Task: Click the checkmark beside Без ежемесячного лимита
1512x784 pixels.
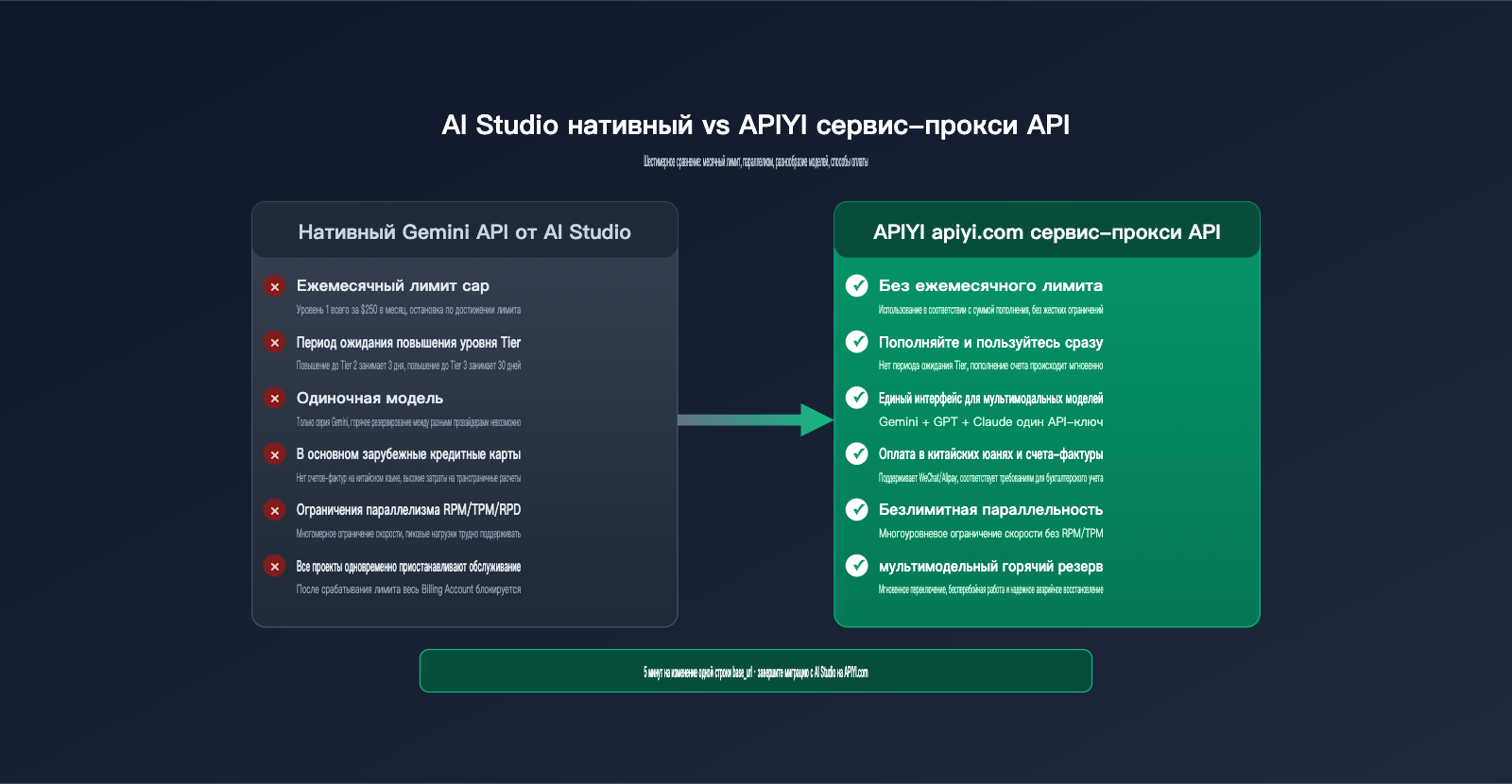Action: 857,285
